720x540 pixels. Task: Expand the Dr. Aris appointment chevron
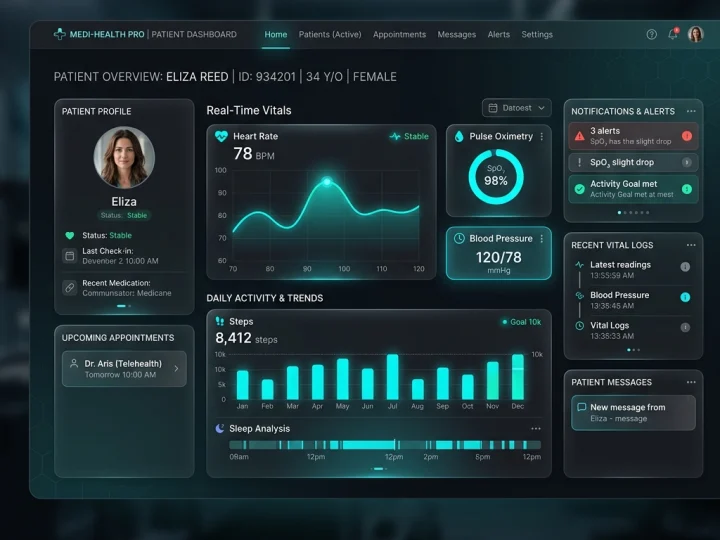176,368
